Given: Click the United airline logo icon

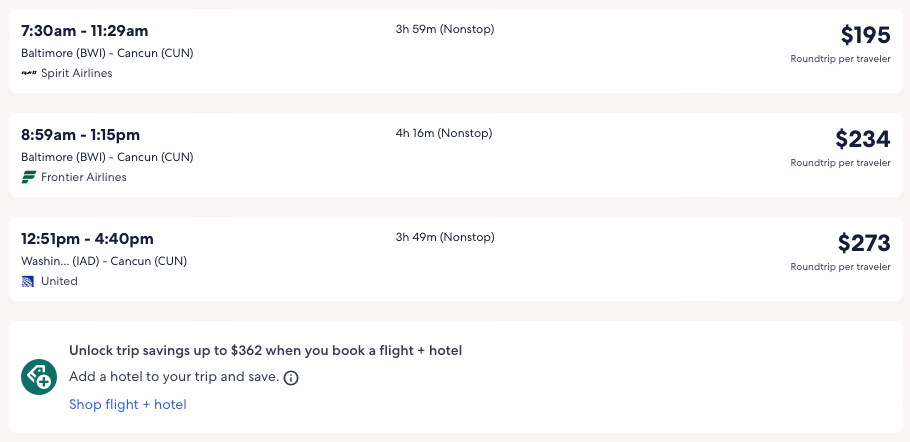Looking at the screenshot, I should (x=28, y=281).
